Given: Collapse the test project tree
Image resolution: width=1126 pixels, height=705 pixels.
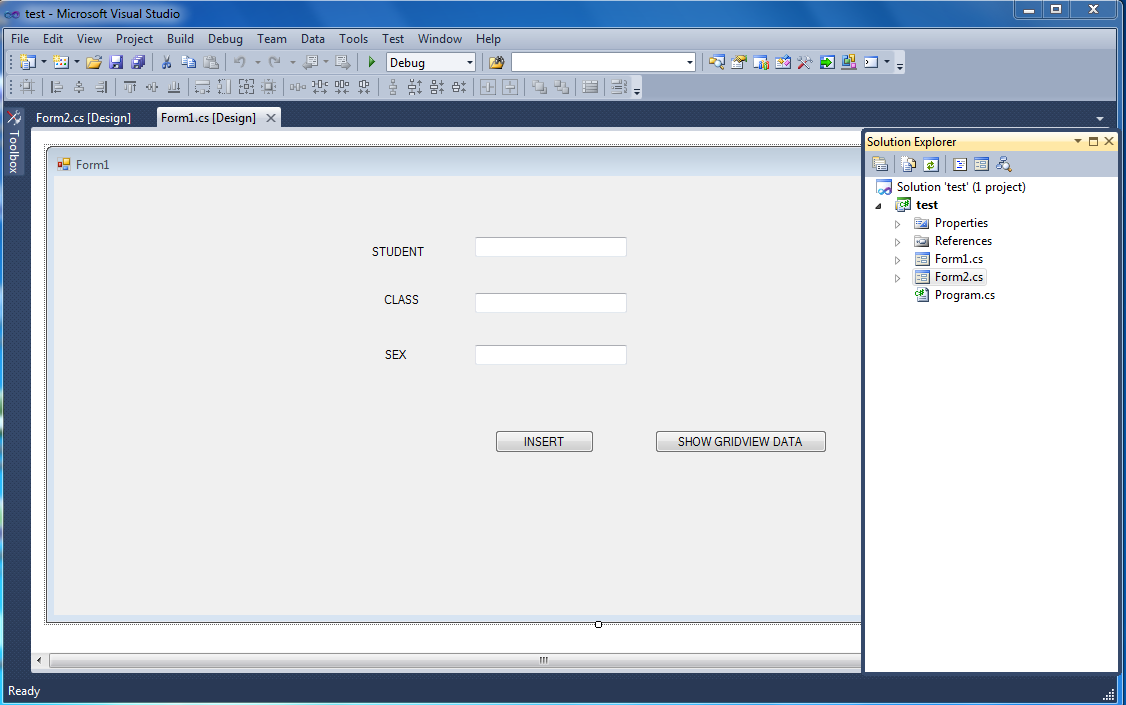Looking at the screenshot, I should click(x=879, y=204).
